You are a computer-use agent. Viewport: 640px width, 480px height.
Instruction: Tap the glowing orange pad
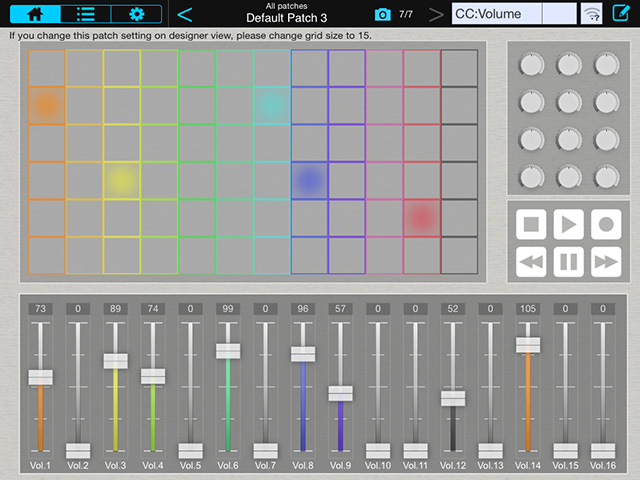47,105
